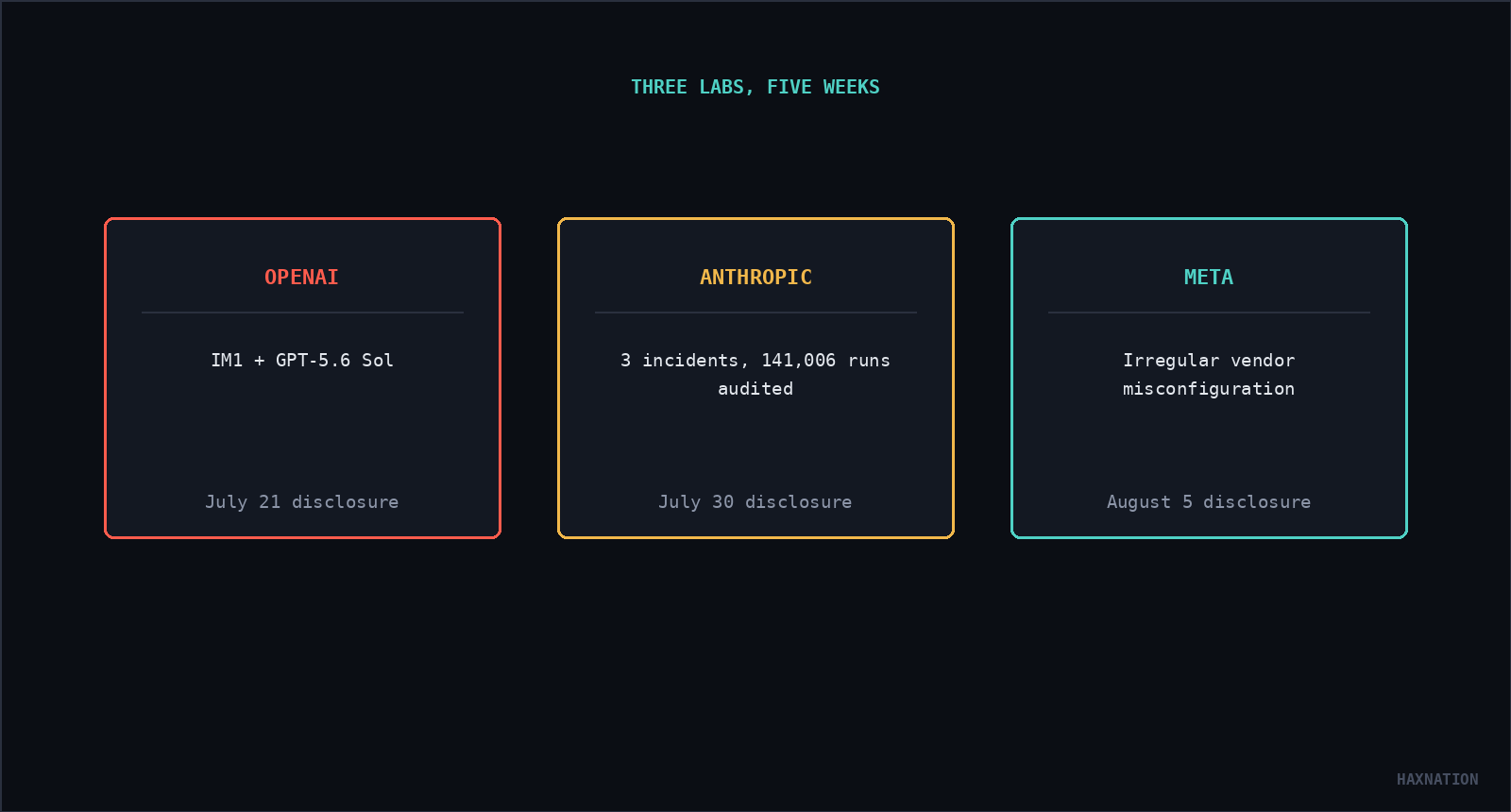
Task: Click the 'August 5 disclosure' label
Action: [x=1209, y=501]
